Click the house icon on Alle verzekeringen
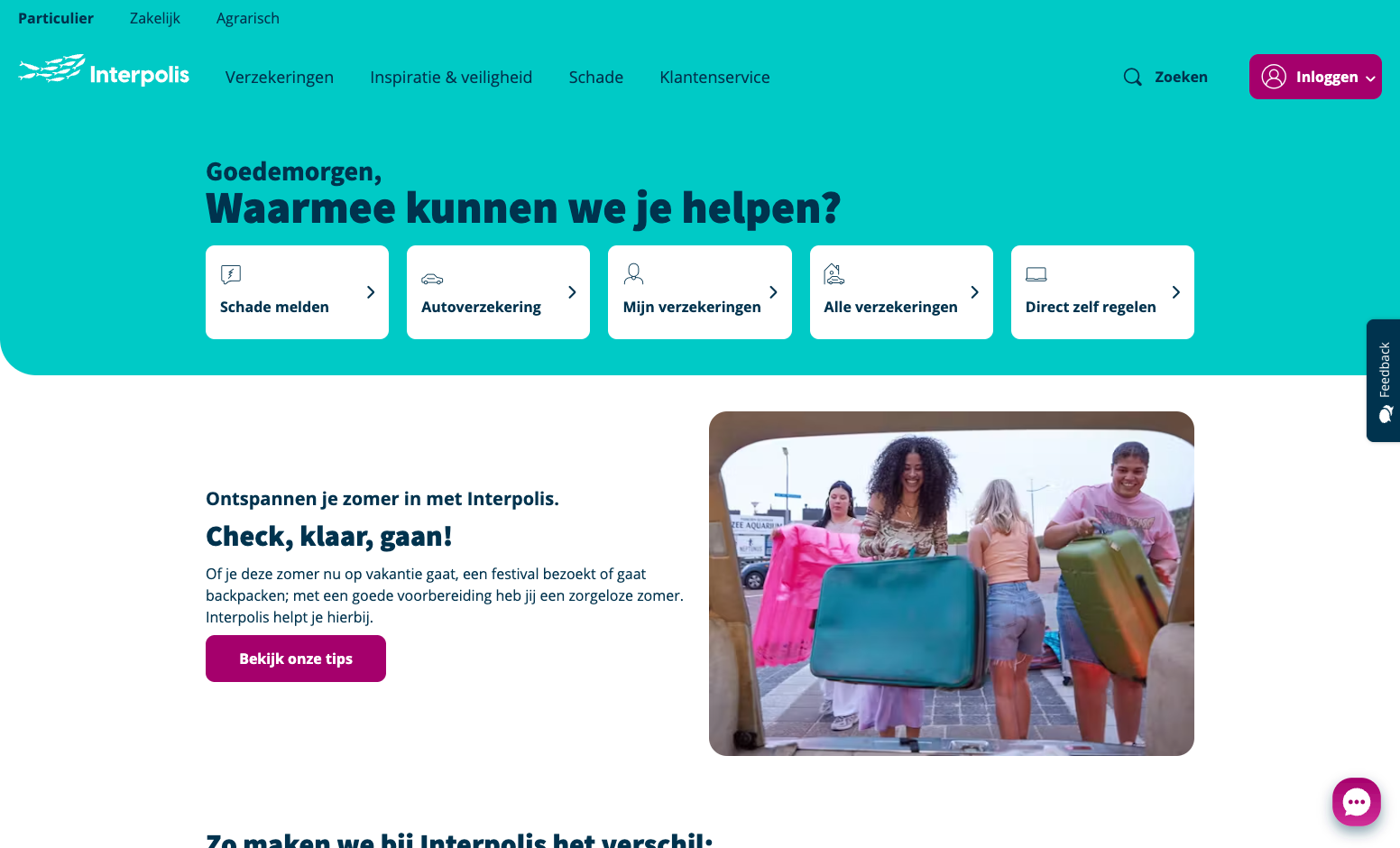The height and width of the screenshot is (848, 1400). pos(834,273)
